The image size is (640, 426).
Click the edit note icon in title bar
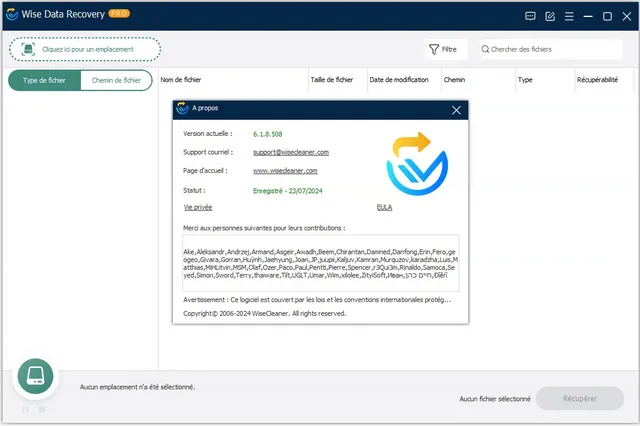pyautogui.click(x=550, y=16)
